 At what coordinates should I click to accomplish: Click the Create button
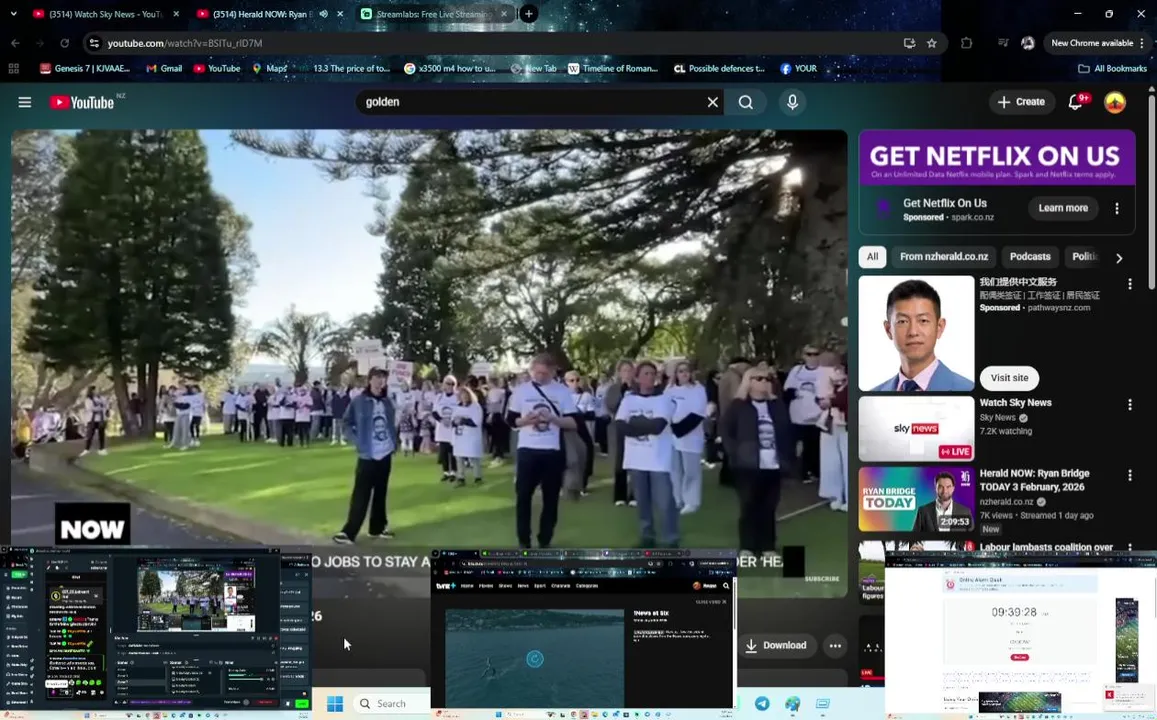click(1021, 102)
